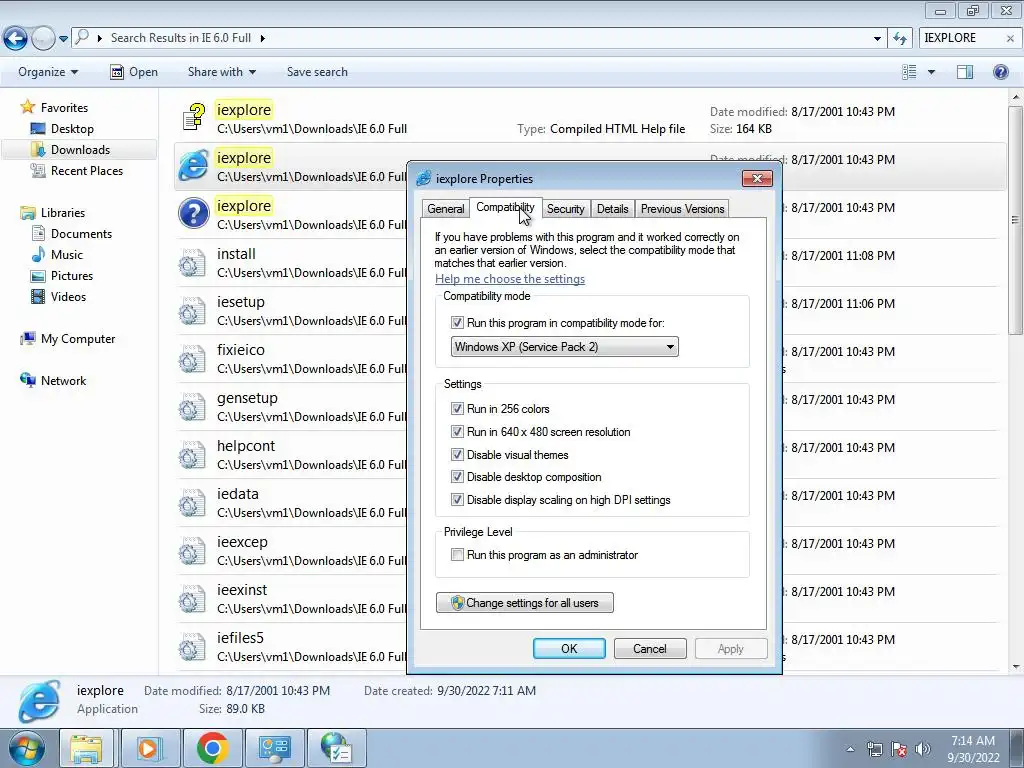Enable Run this program as an administrator

click(457, 555)
